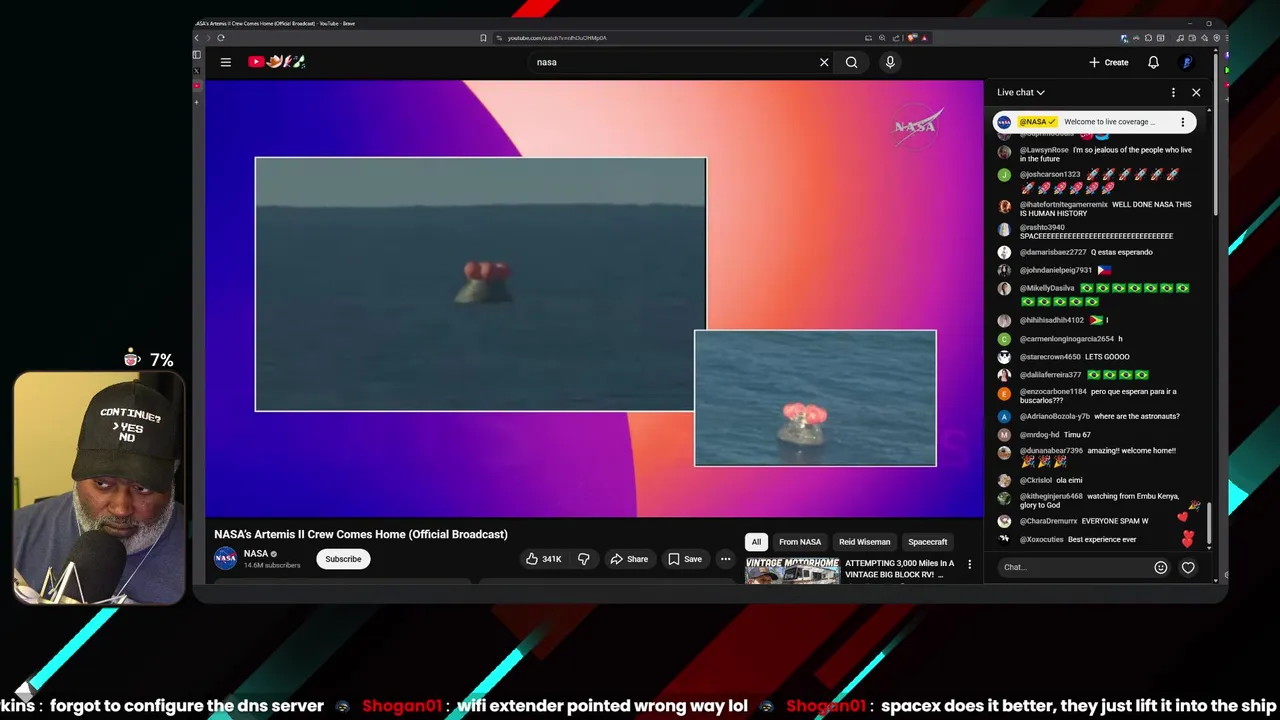Click the main video player

pos(594,299)
